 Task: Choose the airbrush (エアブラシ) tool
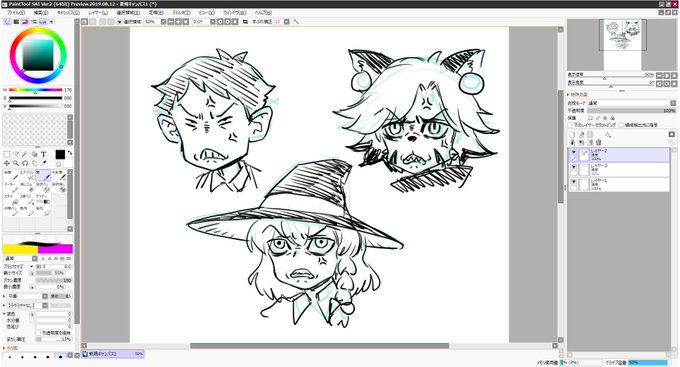[x=27, y=175]
